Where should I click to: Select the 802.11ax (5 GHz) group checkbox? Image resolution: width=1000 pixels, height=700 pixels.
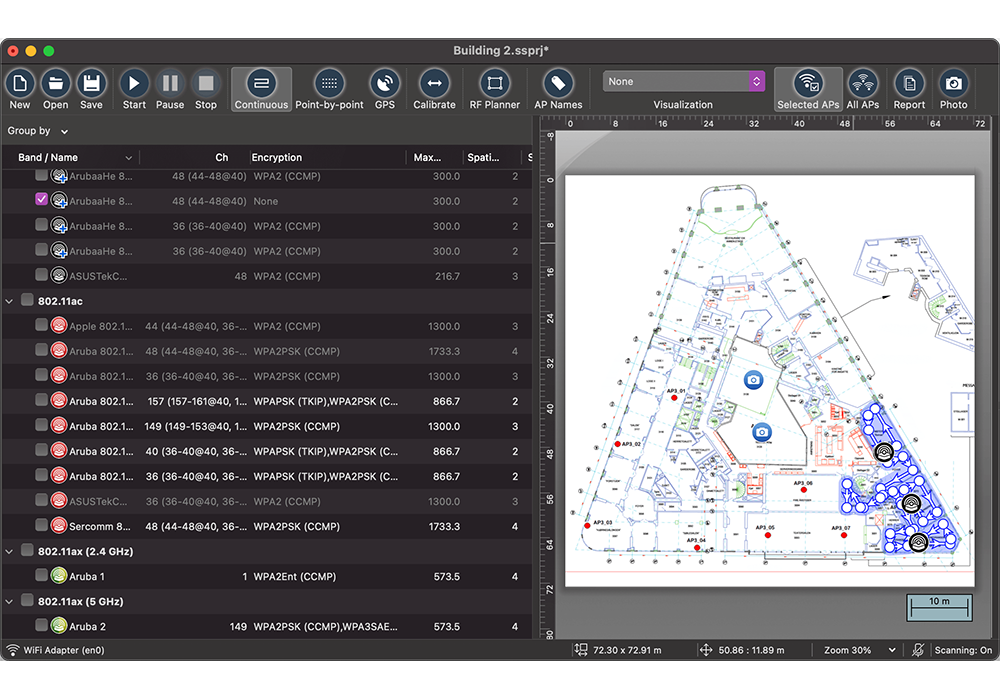(x=27, y=600)
